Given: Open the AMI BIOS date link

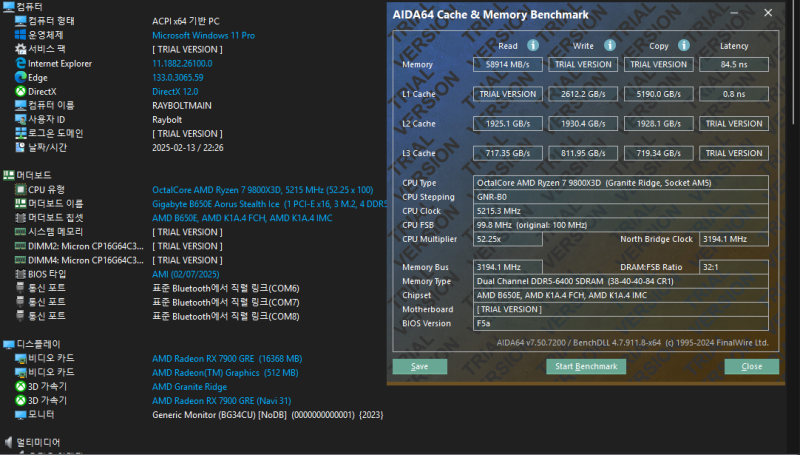Looking at the screenshot, I should (186, 274).
